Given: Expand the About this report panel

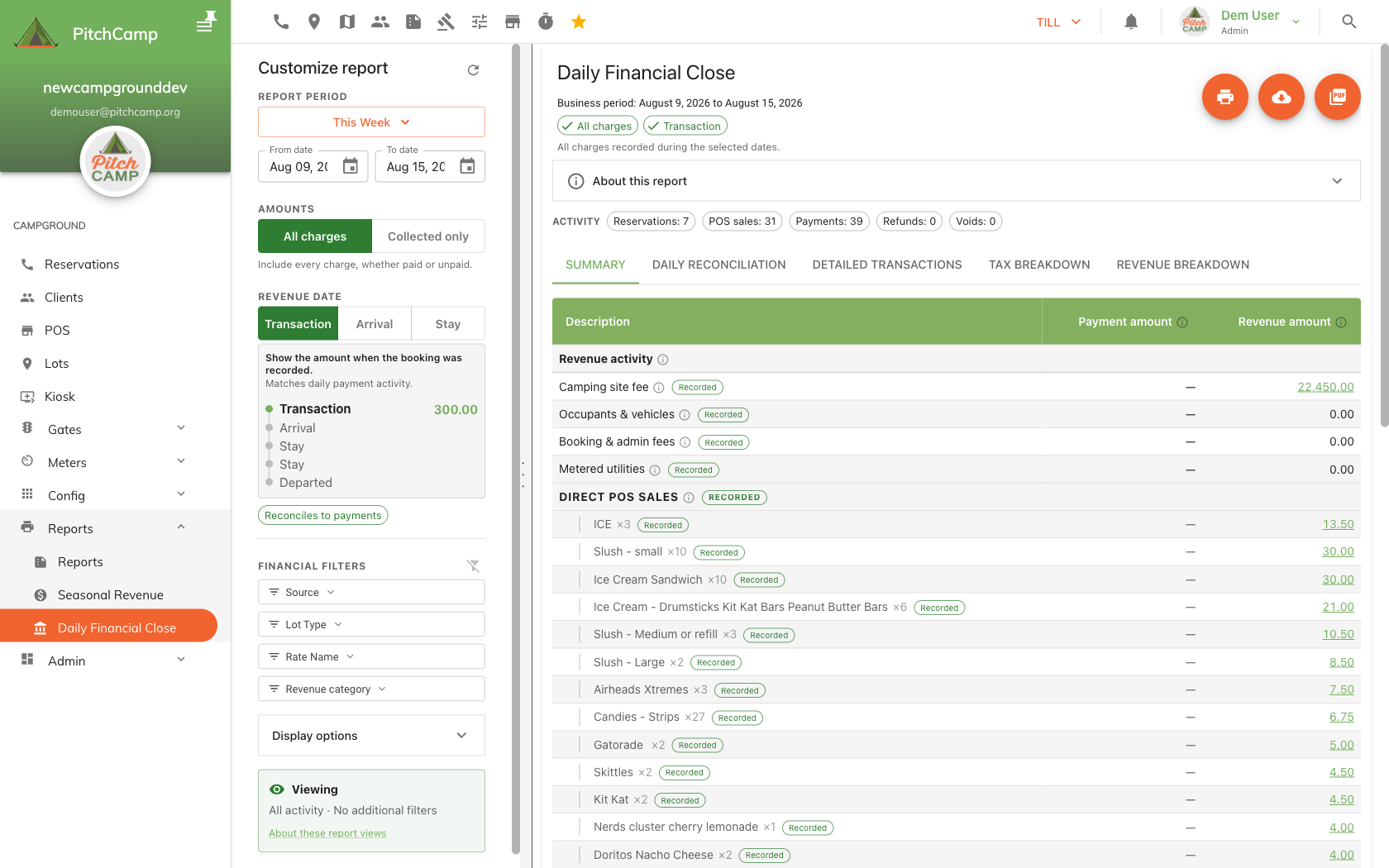Looking at the screenshot, I should (956, 181).
